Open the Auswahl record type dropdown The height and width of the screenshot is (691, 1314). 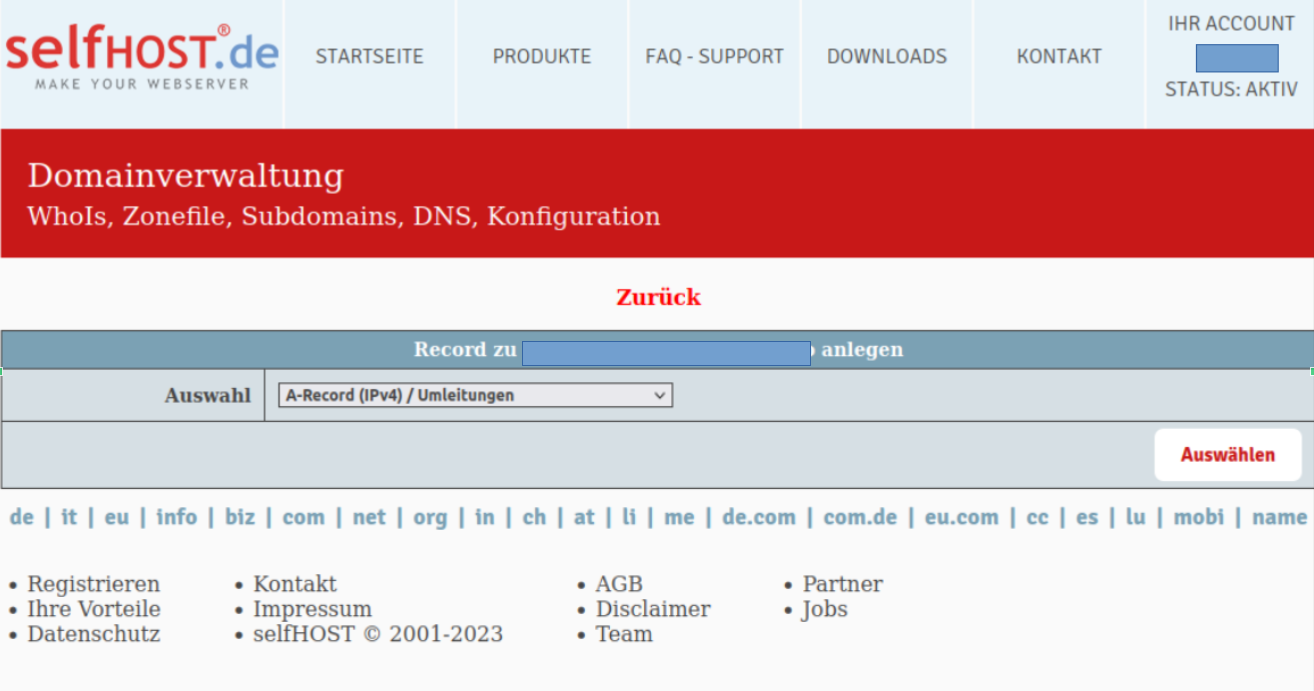[475, 395]
